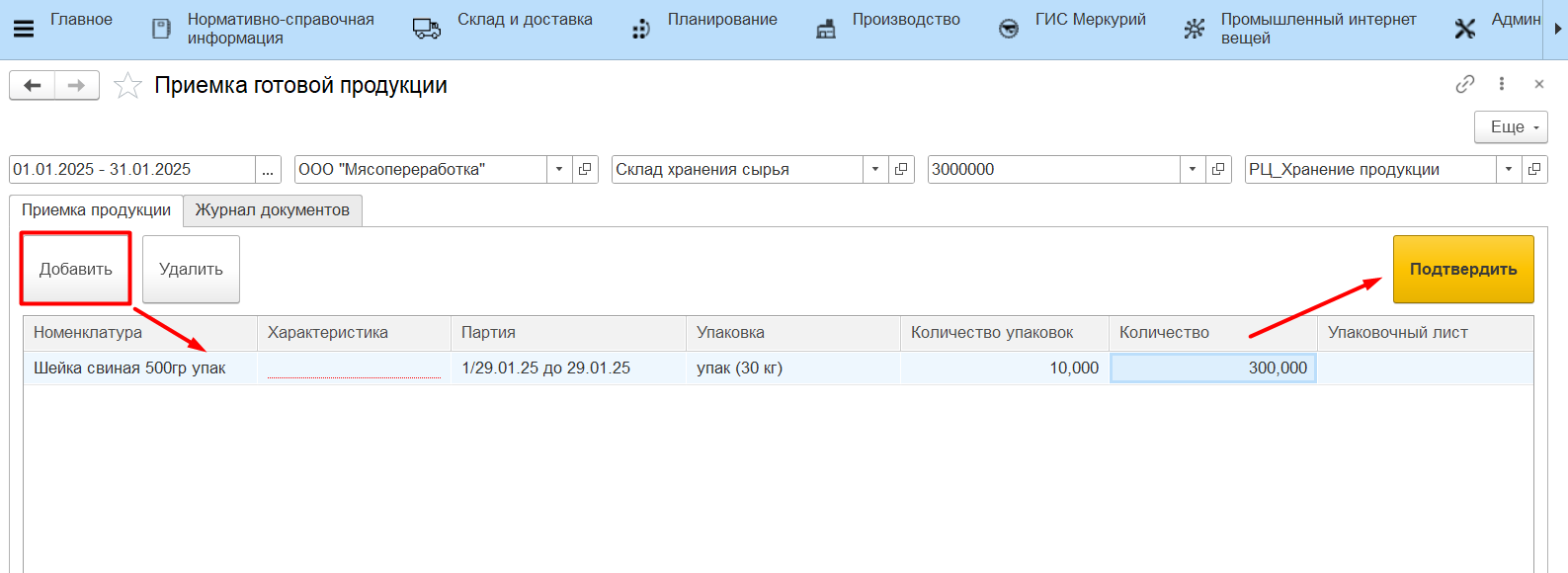Open the hamburger main menu icon
The width and height of the screenshot is (1568, 573).
click(24, 29)
